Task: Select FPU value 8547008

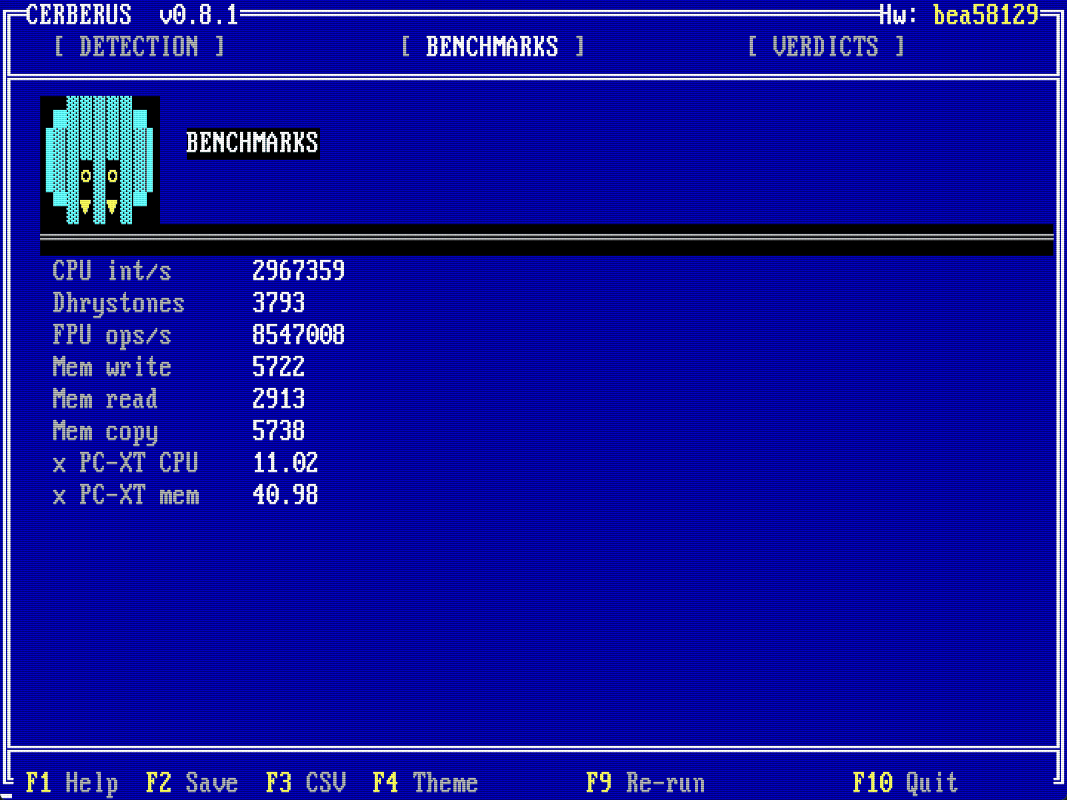Action: click(x=298, y=335)
